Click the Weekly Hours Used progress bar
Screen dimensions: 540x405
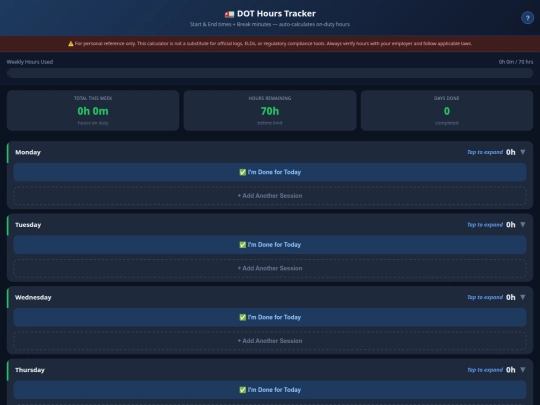click(x=270, y=73)
